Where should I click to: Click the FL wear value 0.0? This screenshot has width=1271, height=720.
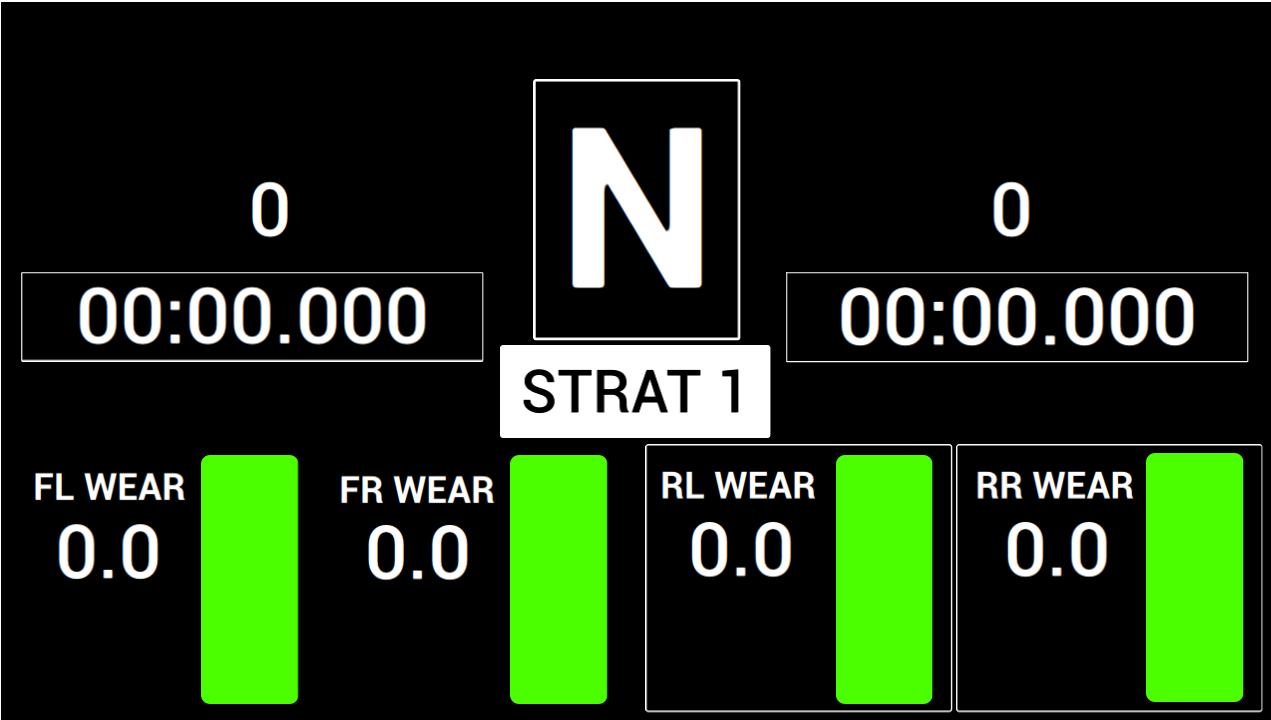(108, 553)
